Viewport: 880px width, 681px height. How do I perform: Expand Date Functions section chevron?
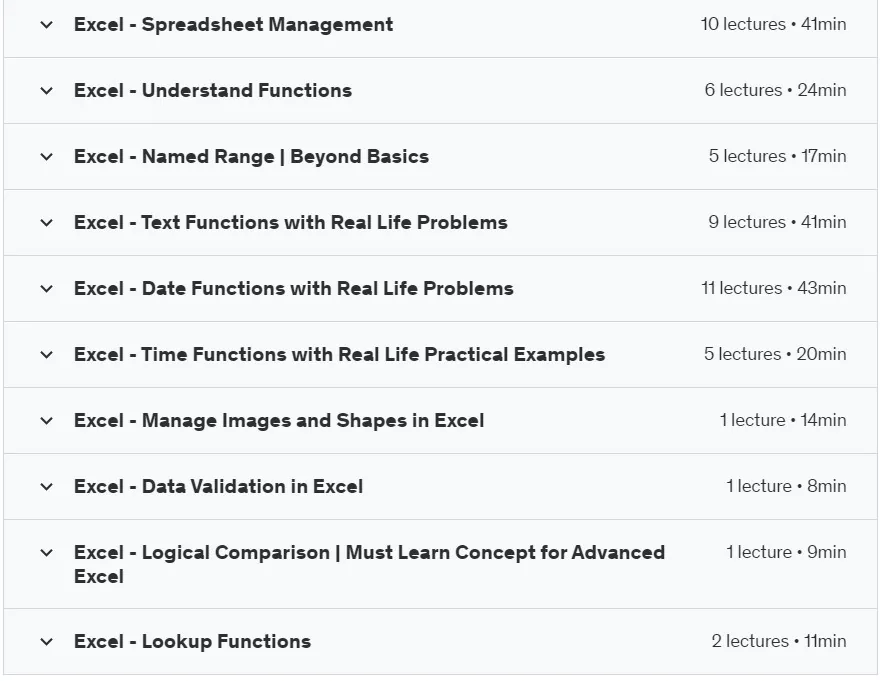[47, 289]
